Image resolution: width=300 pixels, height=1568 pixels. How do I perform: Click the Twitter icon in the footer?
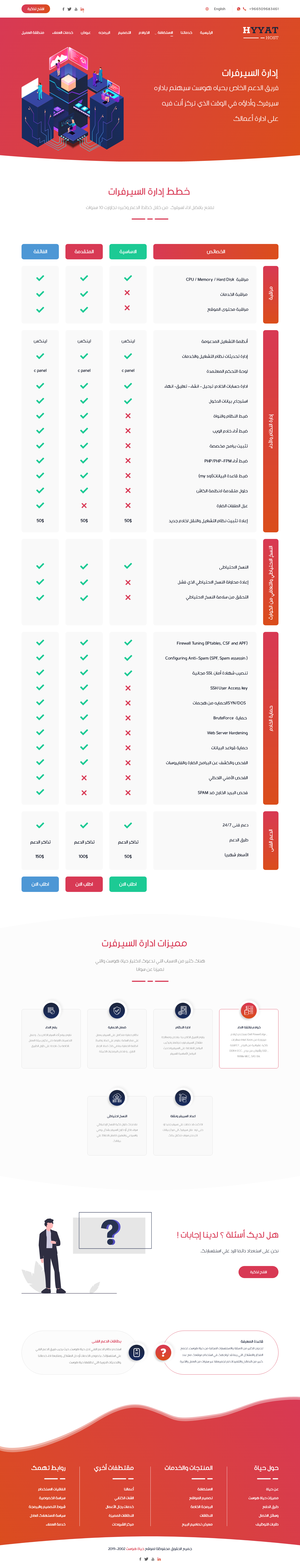click(x=146, y=1559)
